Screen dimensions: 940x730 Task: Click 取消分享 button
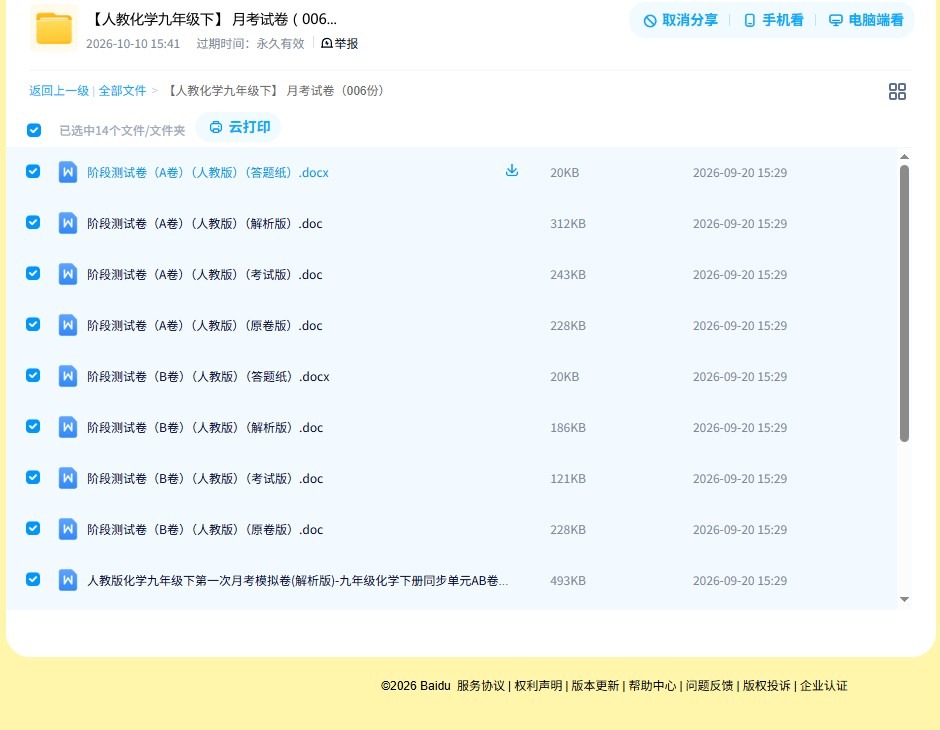(680, 20)
